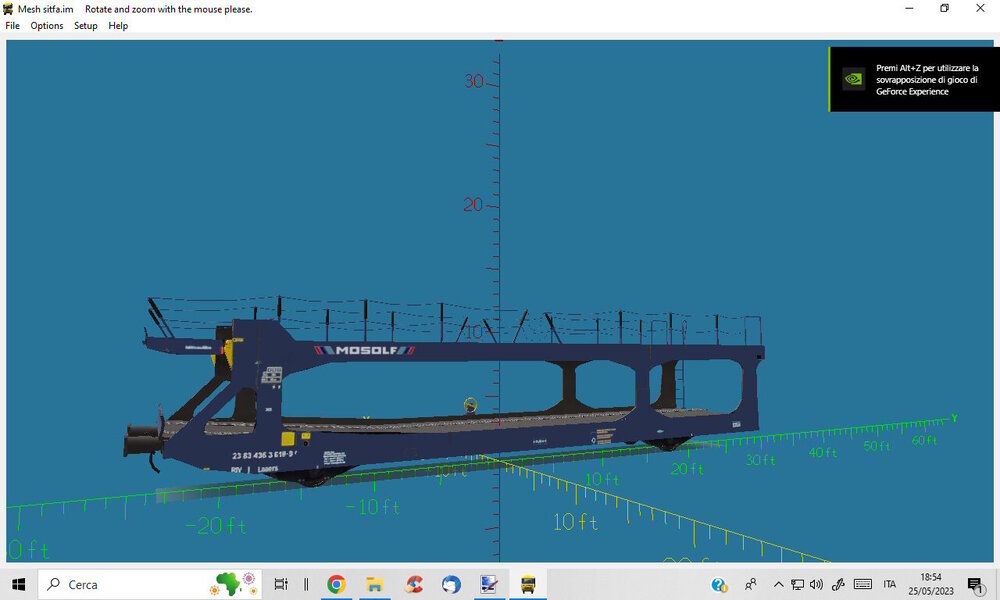
Task: Click the help tray icon with question mark
Action: pos(719,584)
